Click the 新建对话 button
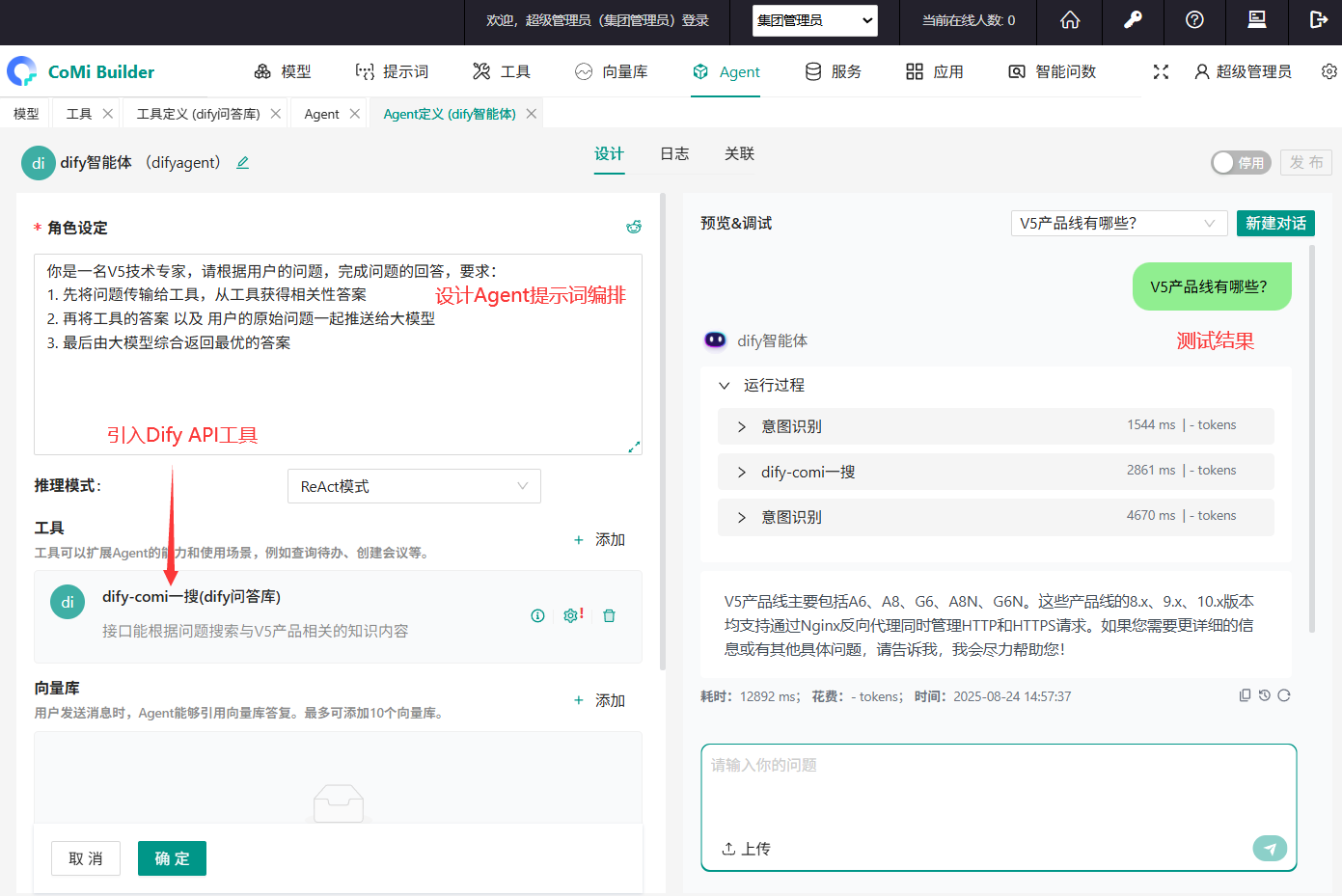 (x=1274, y=224)
